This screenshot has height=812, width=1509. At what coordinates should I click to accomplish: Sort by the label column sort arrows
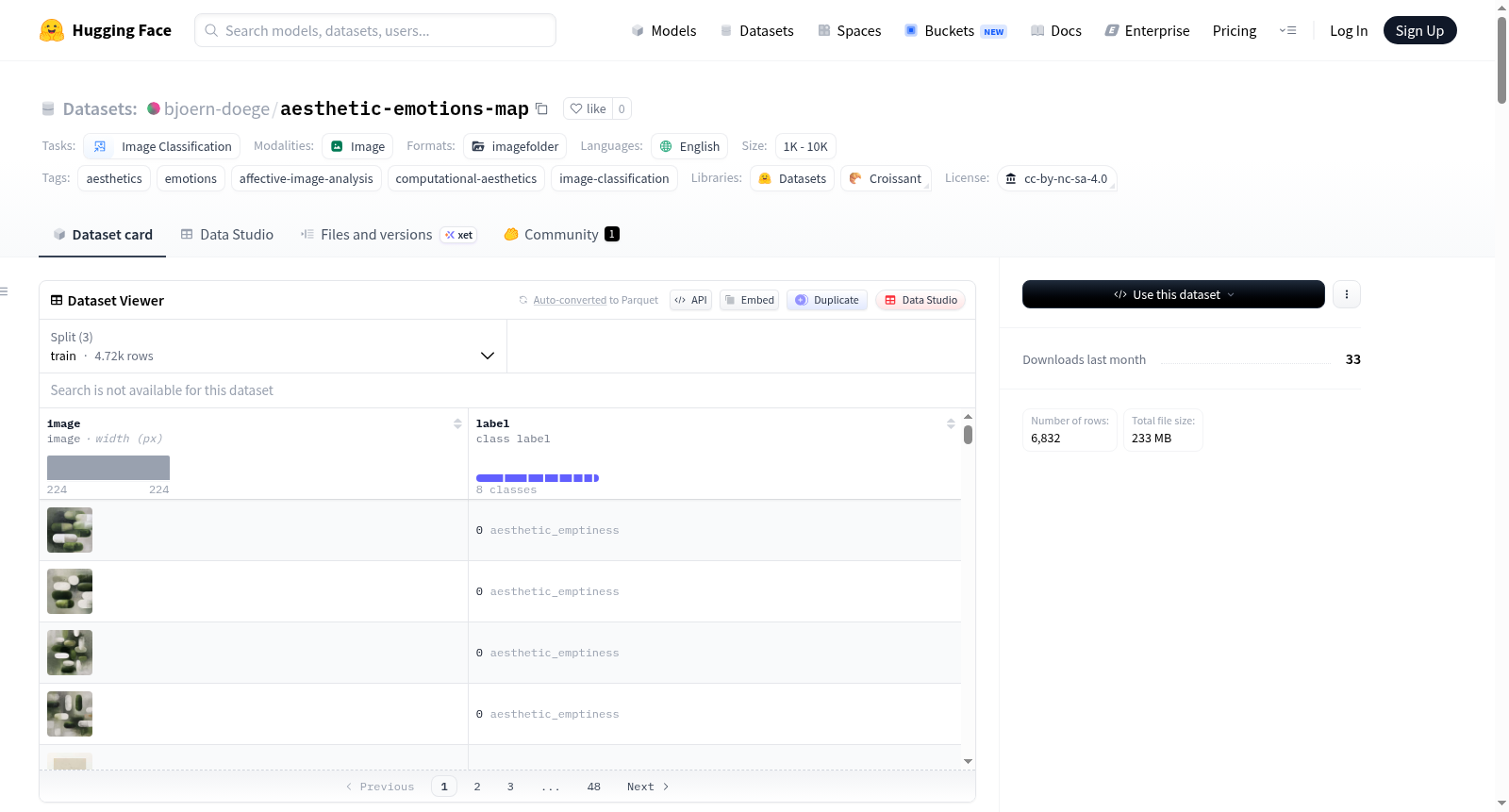[951, 424]
